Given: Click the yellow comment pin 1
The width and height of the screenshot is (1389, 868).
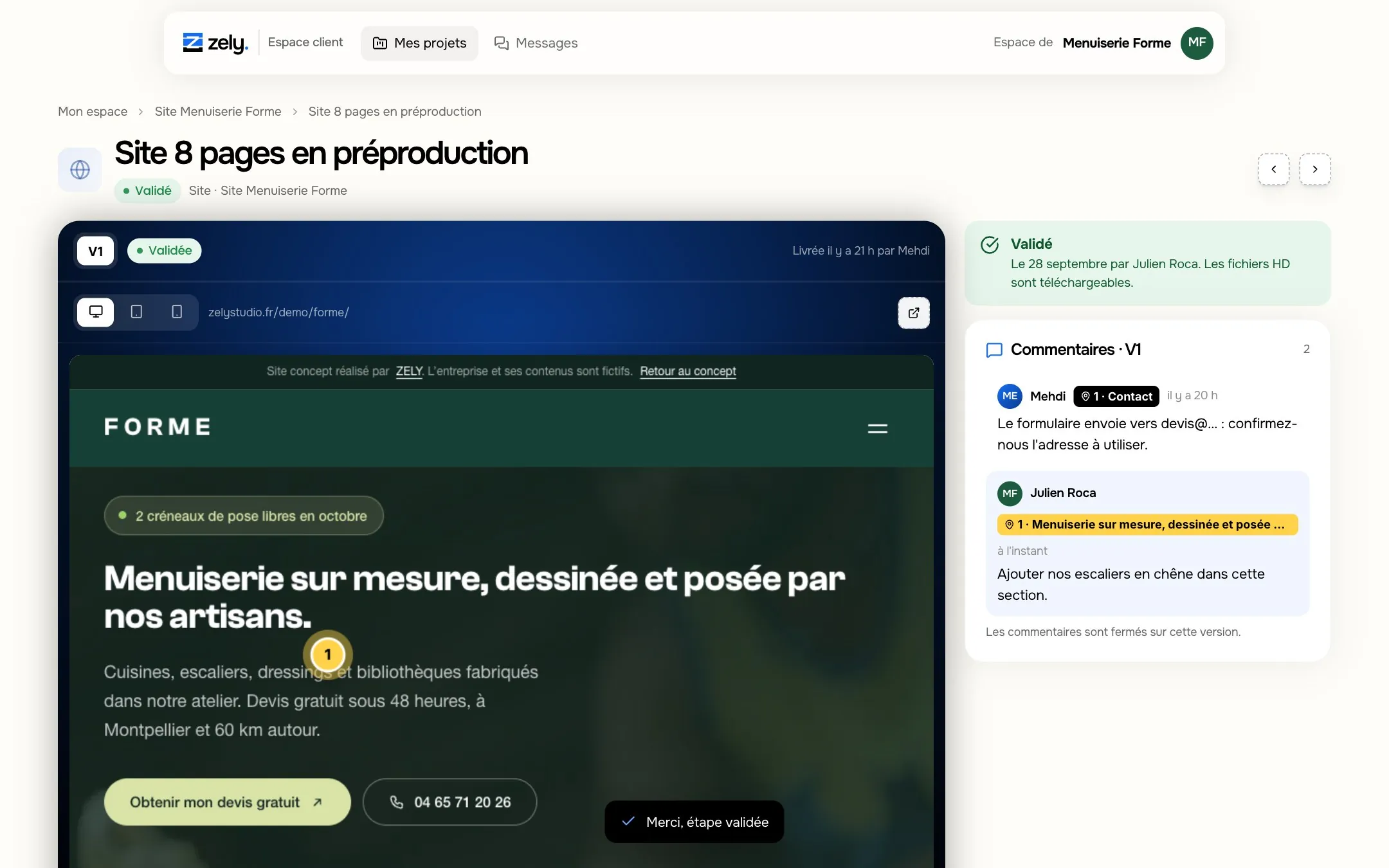Looking at the screenshot, I should coord(328,655).
